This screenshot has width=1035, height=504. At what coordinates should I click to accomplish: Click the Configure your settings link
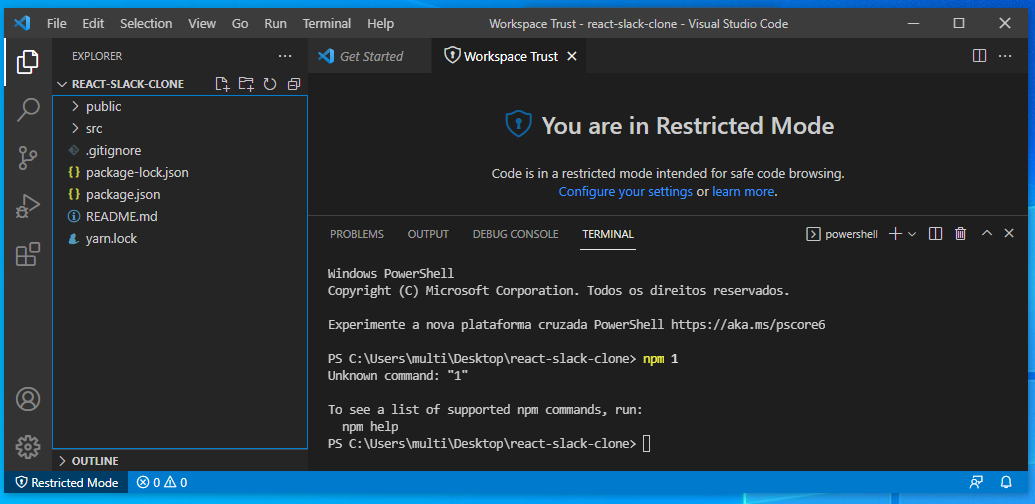(x=626, y=192)
